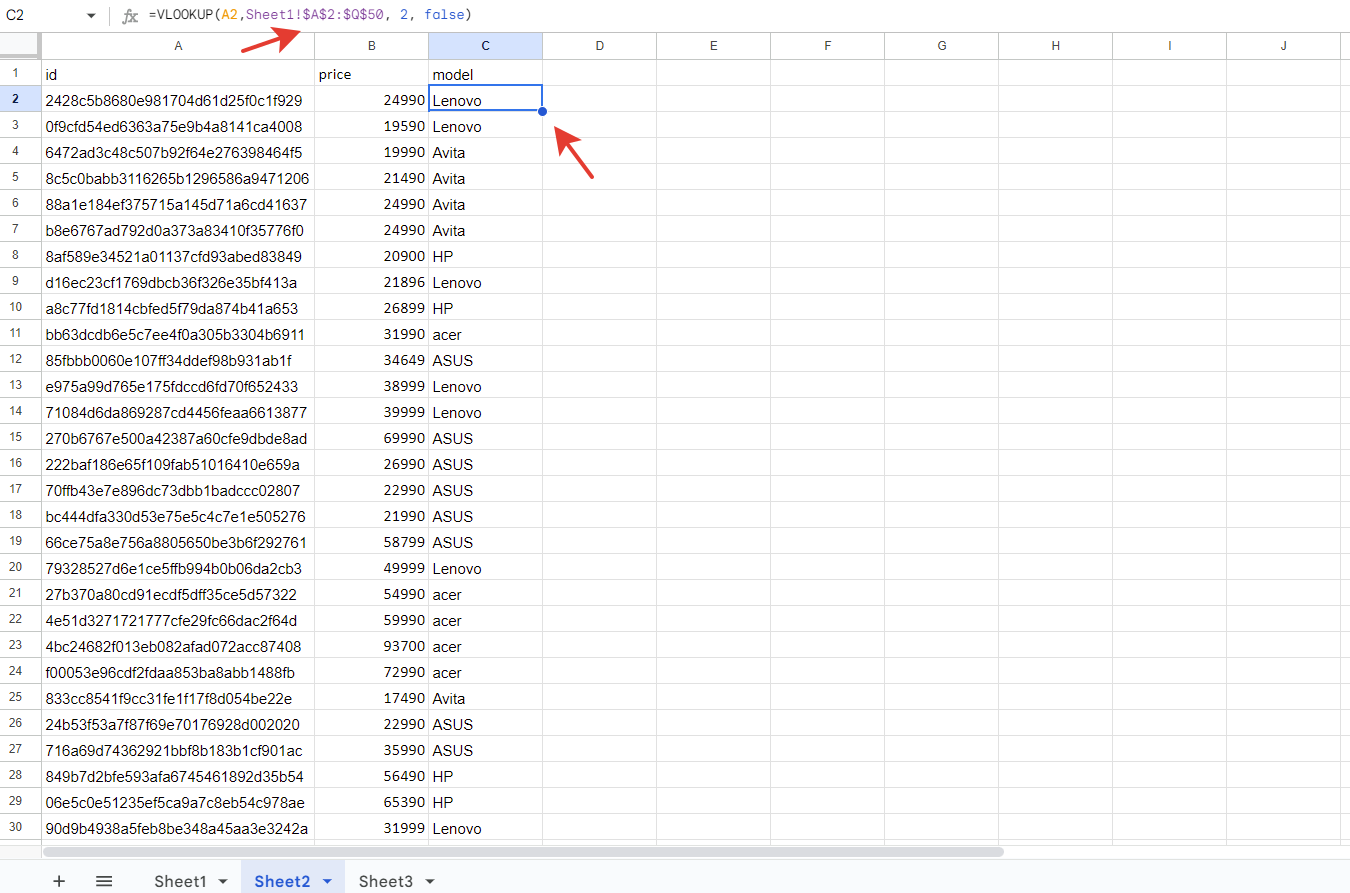Select cell containing price 93700

pos(371,646)
